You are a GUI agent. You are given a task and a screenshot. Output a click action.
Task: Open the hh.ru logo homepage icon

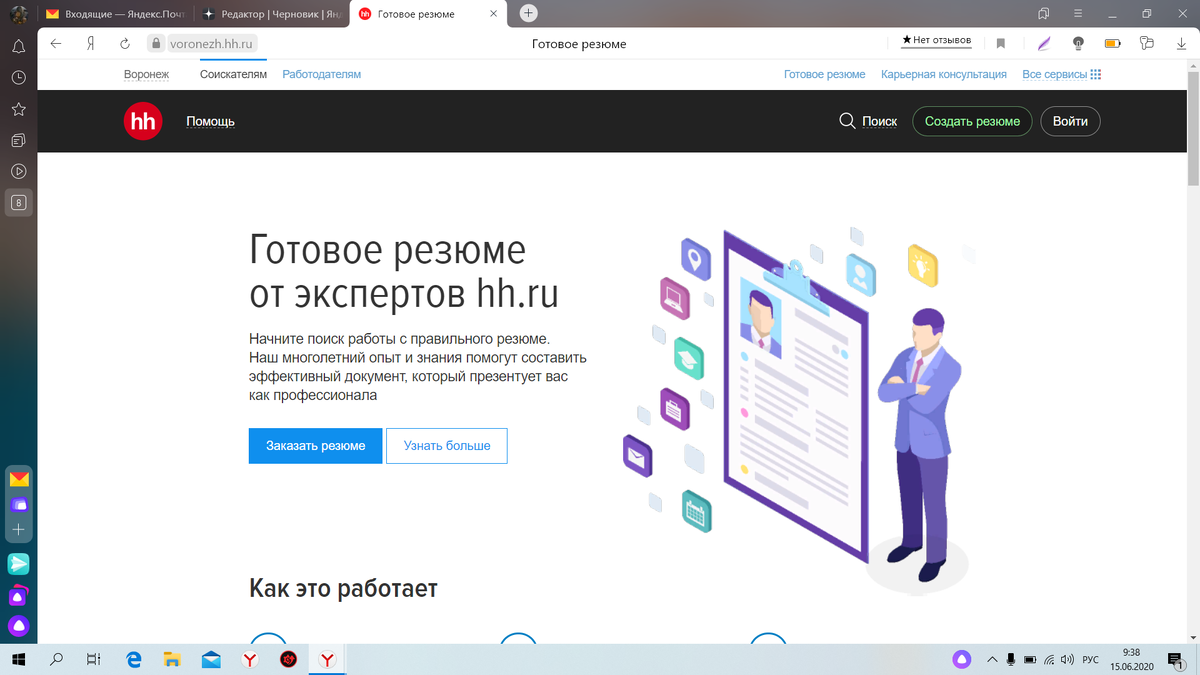[x=142, y=121]
